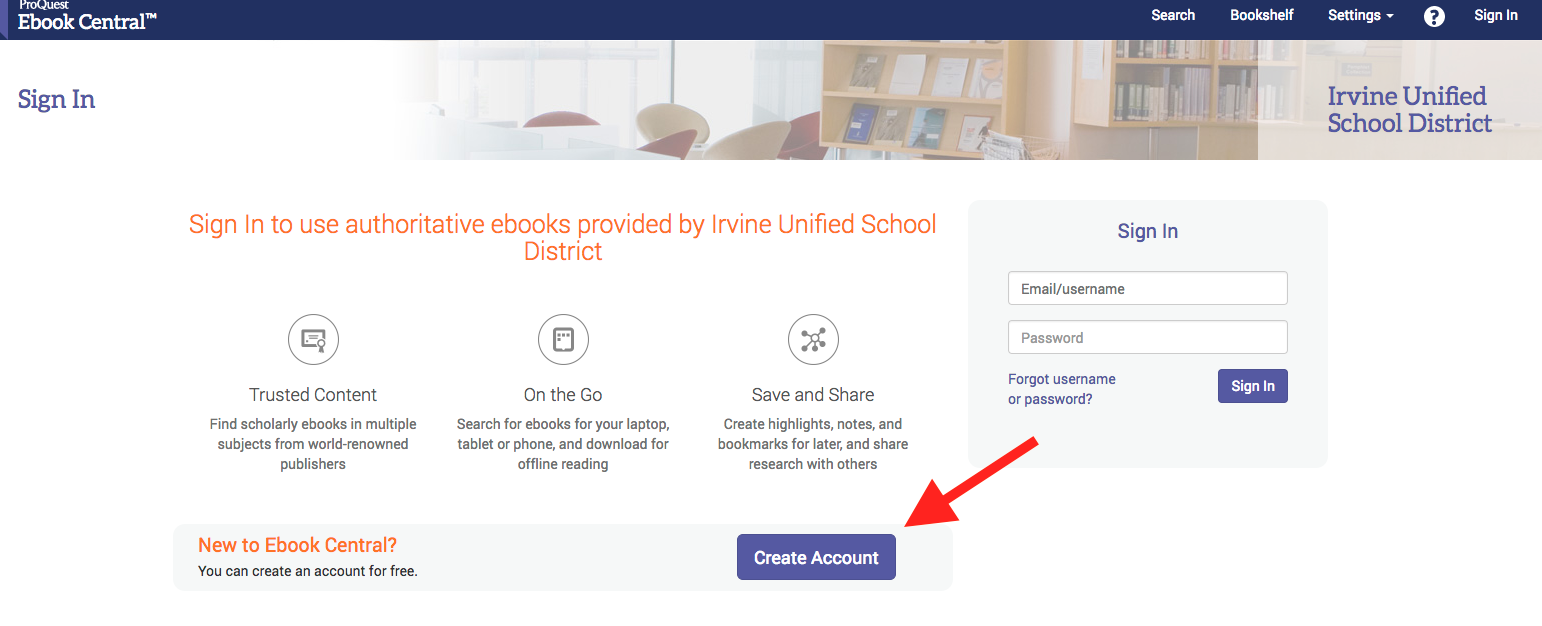Click the Create Account button
1542x626 pixels.
(x=816, y=557)
